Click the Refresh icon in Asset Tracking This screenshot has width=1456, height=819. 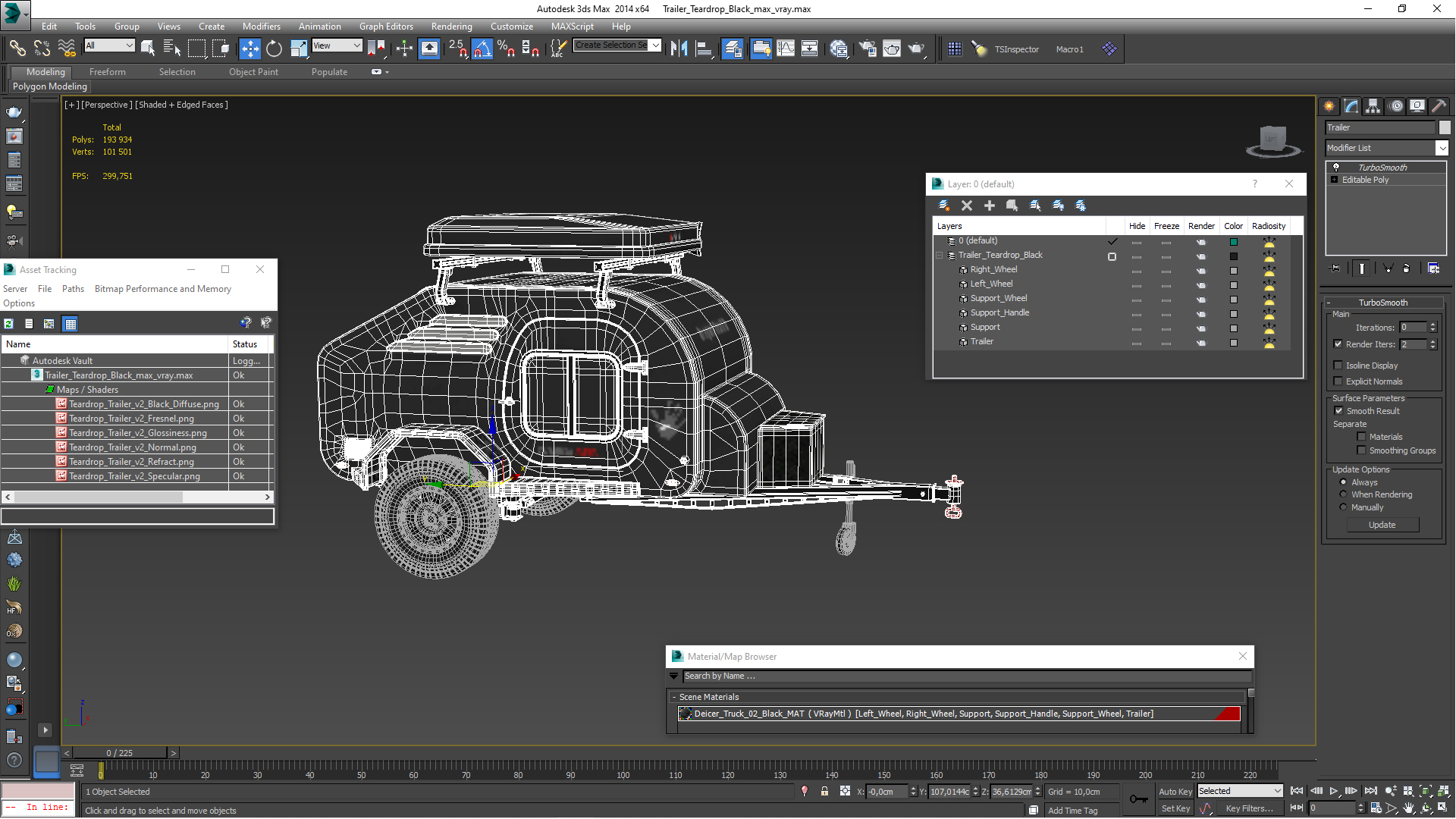click(x=9, y=324)
